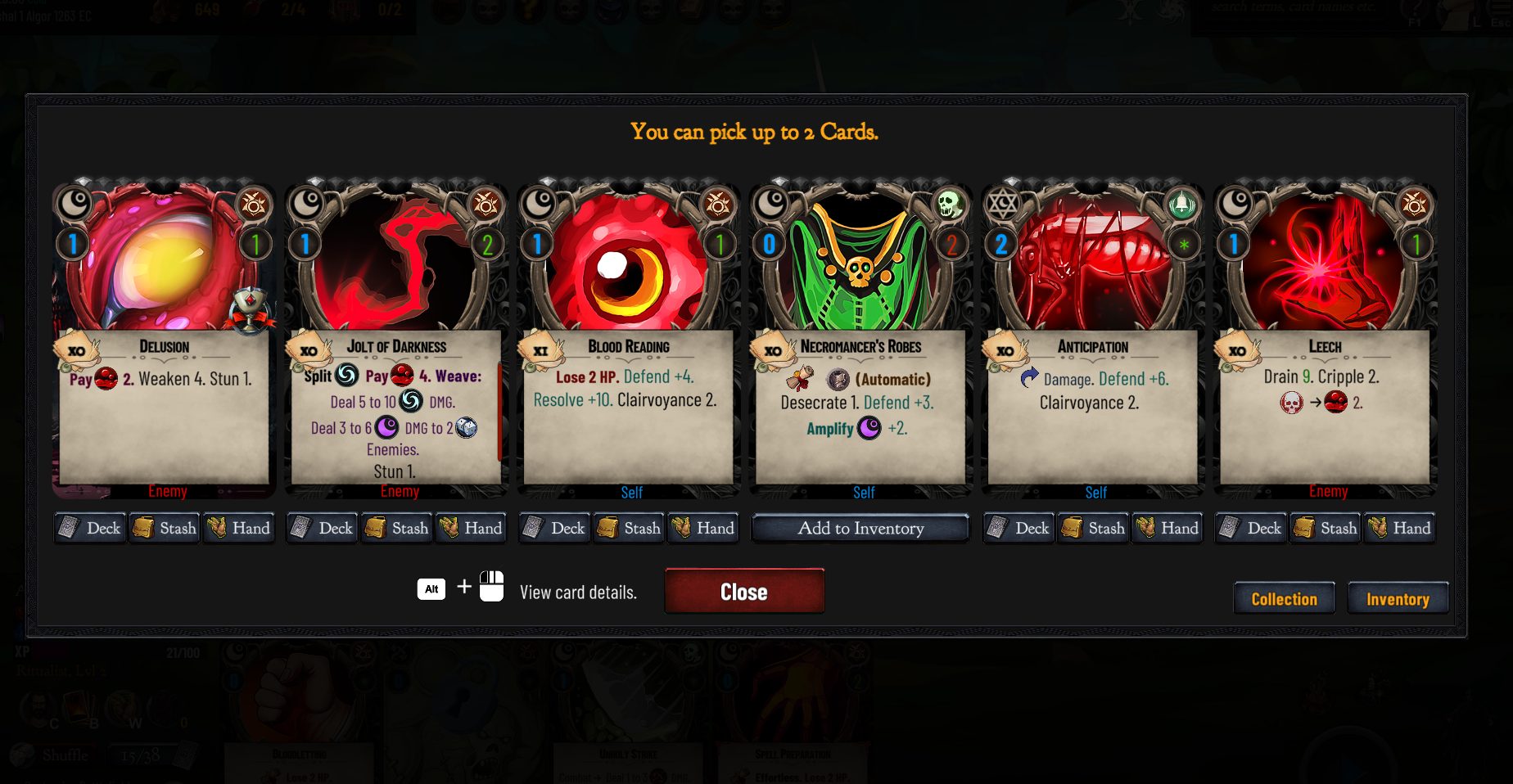Add Leech card to Hand

pyautogui.click(x=1399, y=529)
